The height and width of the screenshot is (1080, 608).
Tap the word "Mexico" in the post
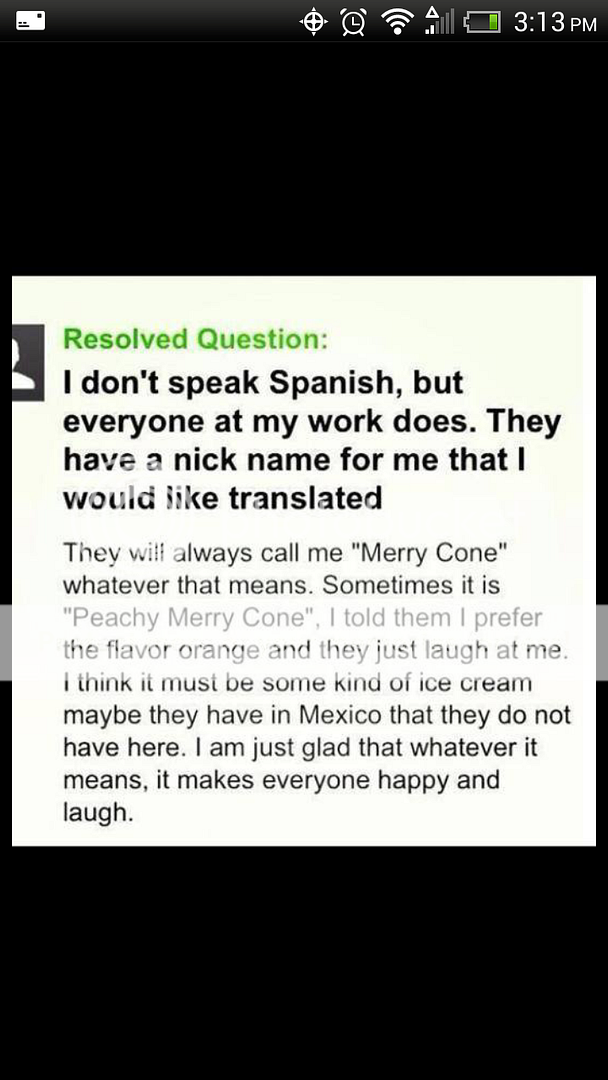(x=340, y=715)
